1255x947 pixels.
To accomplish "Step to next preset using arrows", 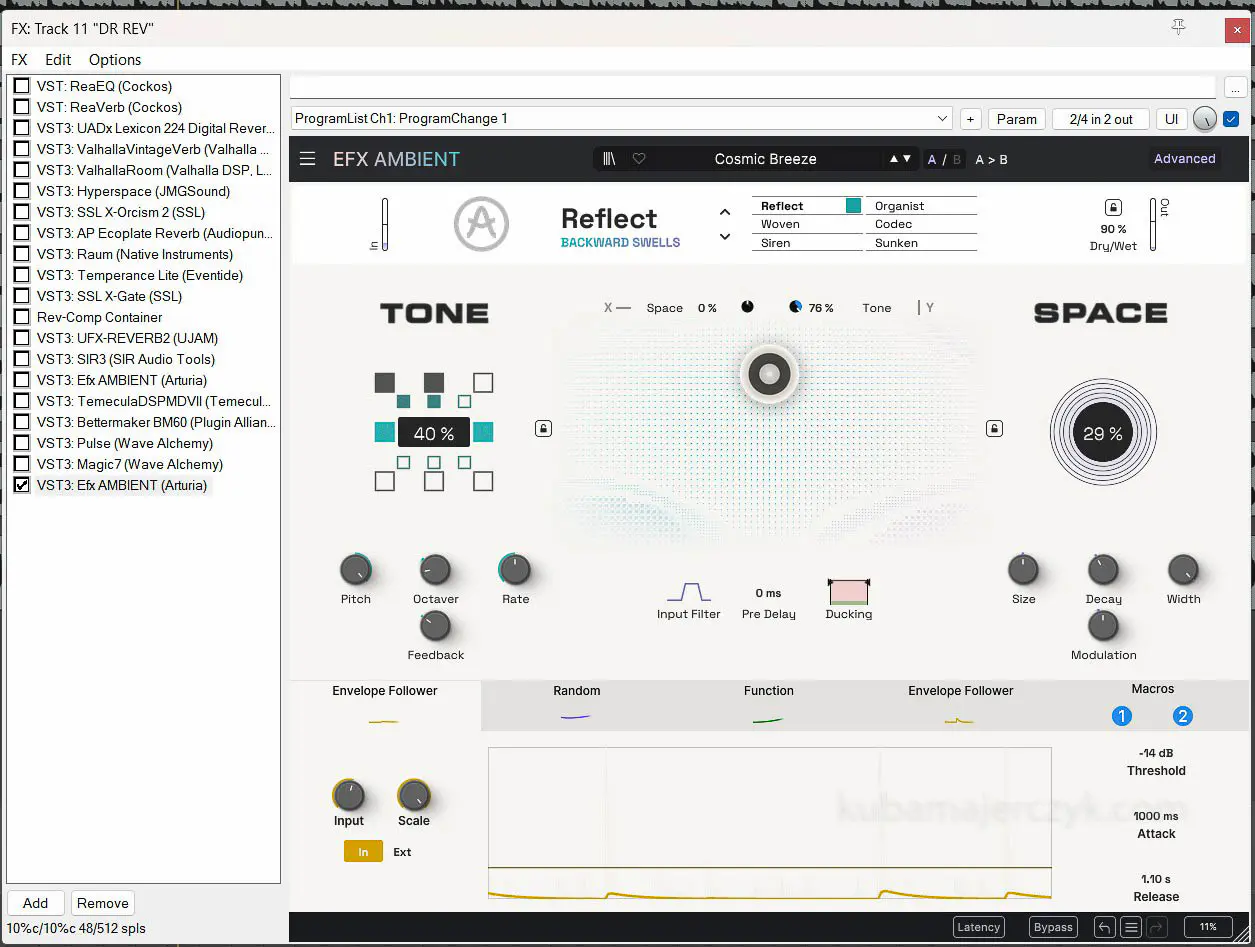I will [906, 159].
